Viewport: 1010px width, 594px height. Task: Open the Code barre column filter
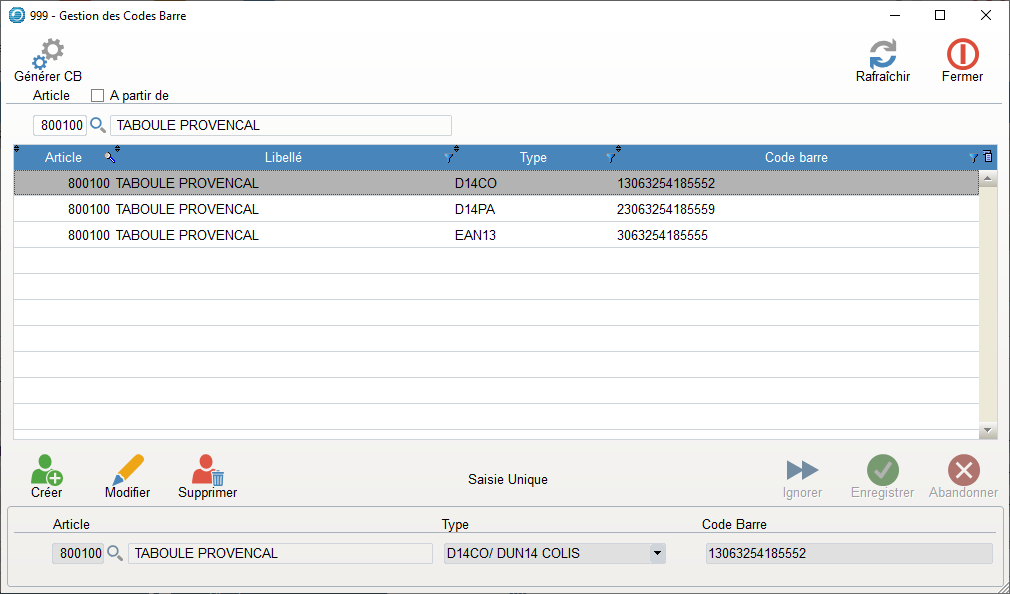(x=973, y=158)
